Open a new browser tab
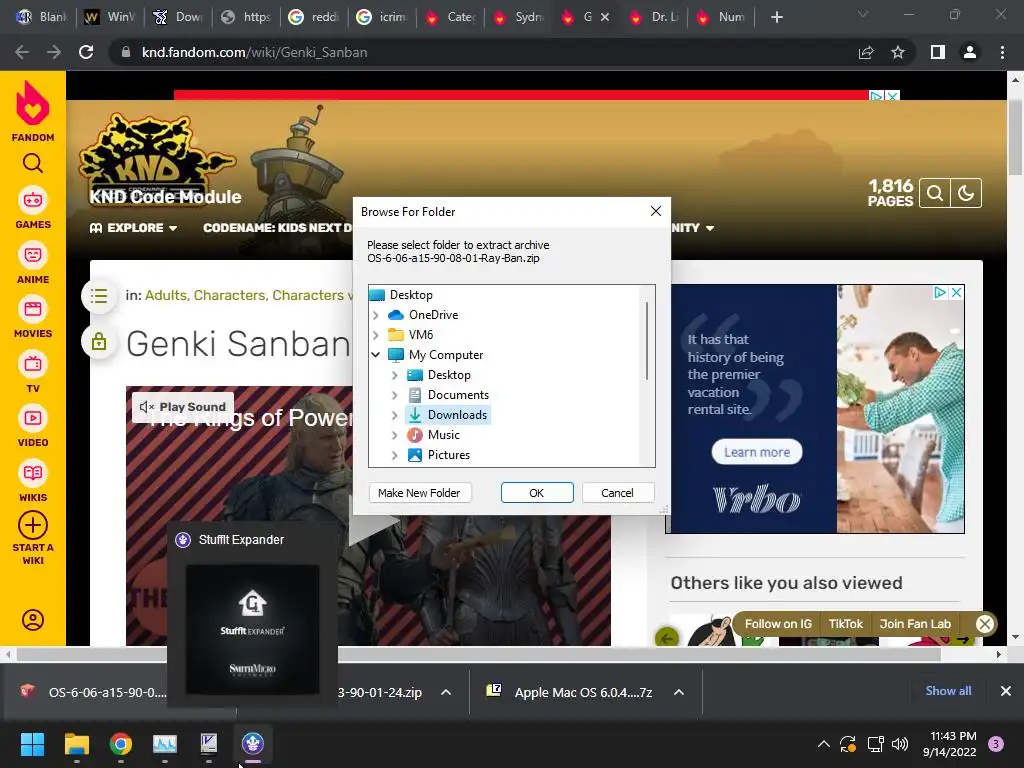 coord(776,17)
